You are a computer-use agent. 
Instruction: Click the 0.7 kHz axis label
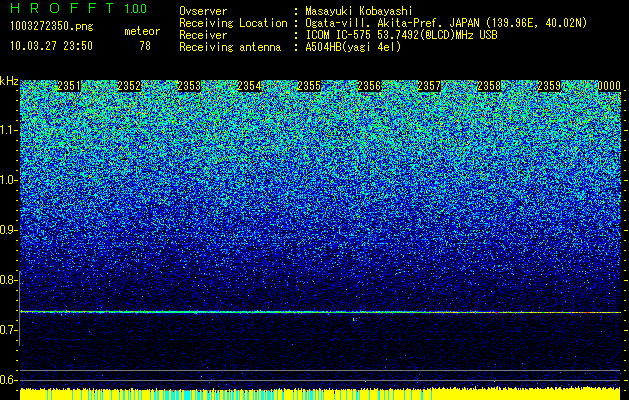pos(8,330)
